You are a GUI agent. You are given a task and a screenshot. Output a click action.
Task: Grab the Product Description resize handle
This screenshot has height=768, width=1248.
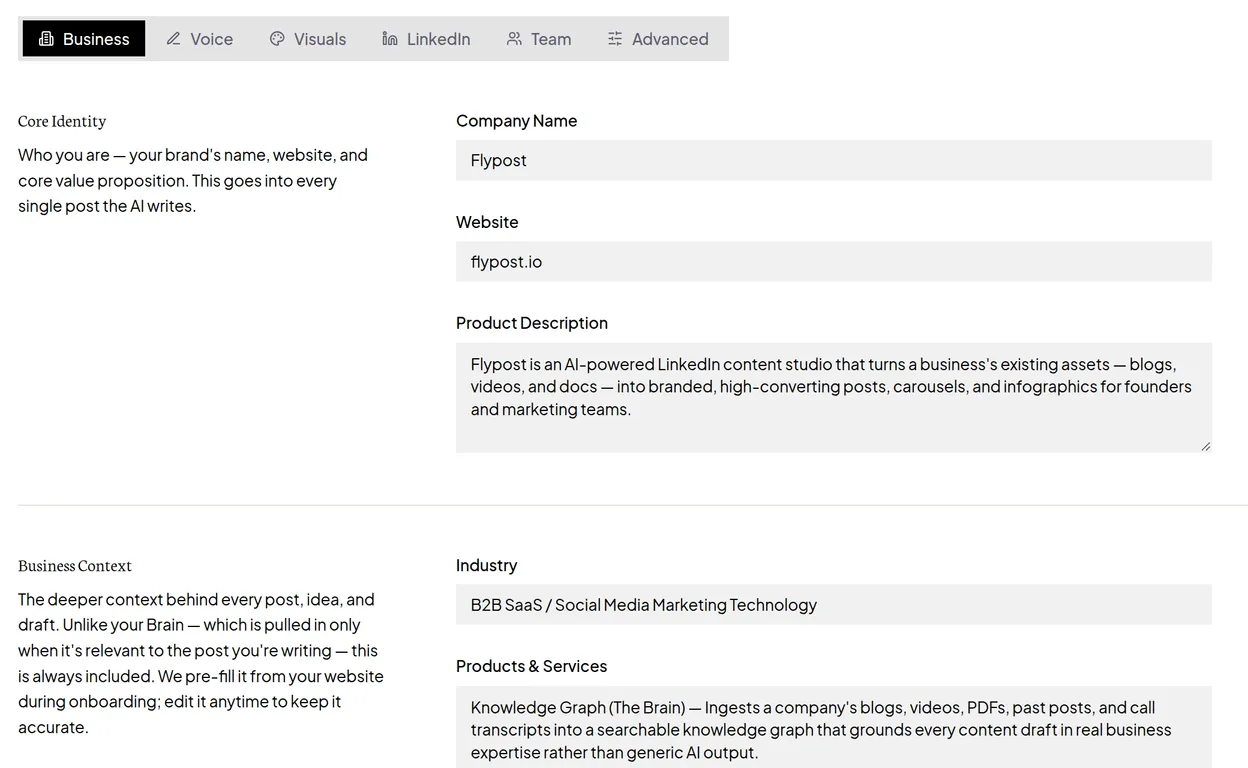(1205, 446)
